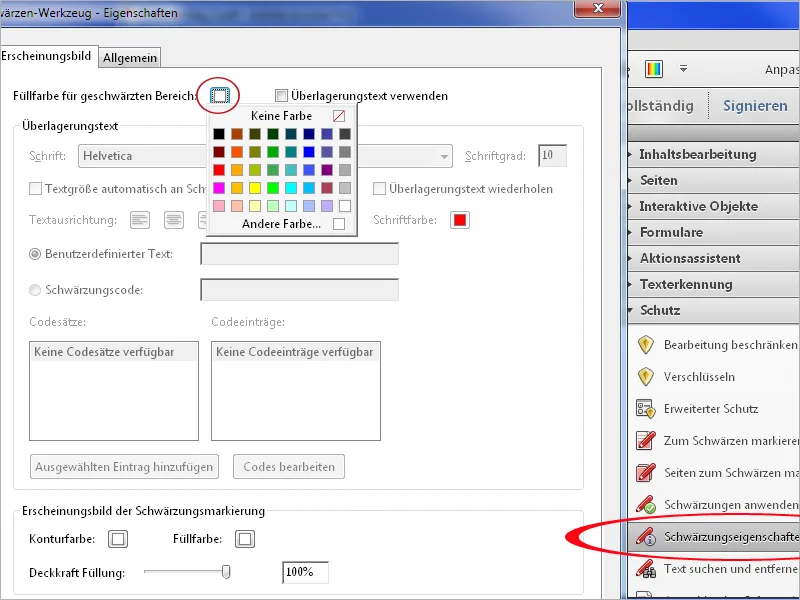Expand the Interaktive Objekte panel
The height and width of the screenshot is (600, 800).
713,206
